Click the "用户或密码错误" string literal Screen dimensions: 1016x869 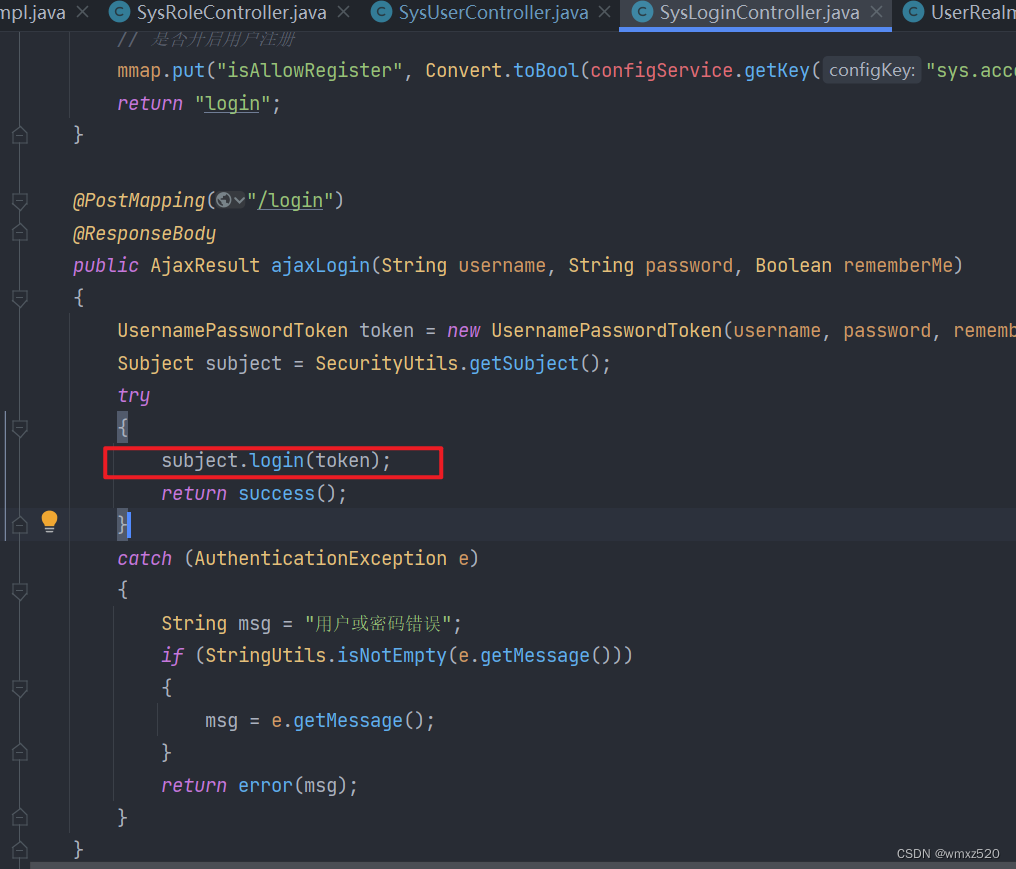pyautogui.click(x=378, y=623)
